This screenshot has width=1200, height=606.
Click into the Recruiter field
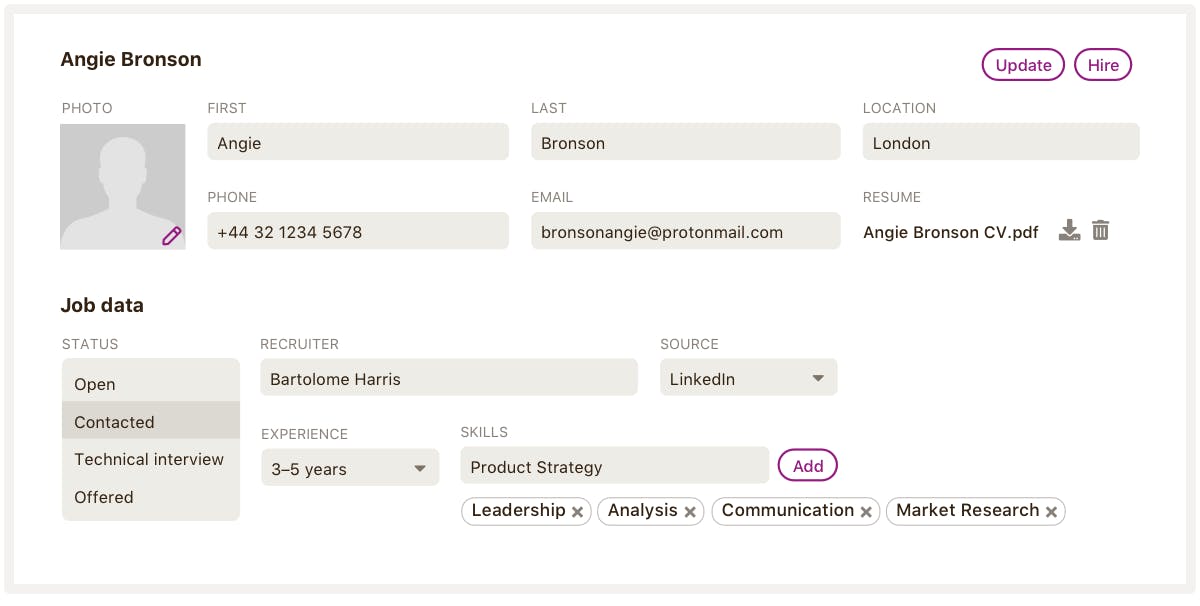tap(448, 378)
